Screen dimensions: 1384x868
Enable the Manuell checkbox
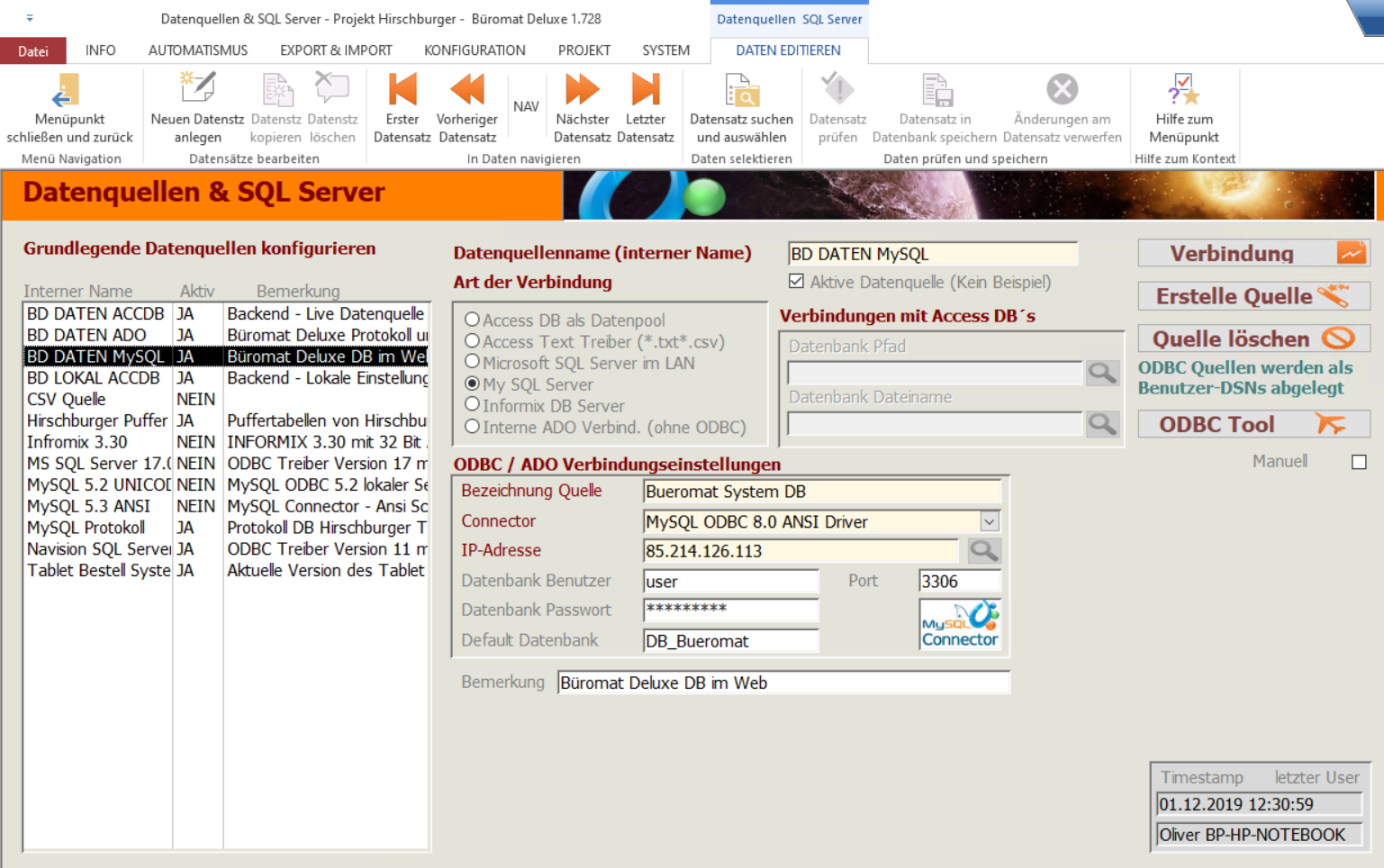click(x=1359, y=462)
